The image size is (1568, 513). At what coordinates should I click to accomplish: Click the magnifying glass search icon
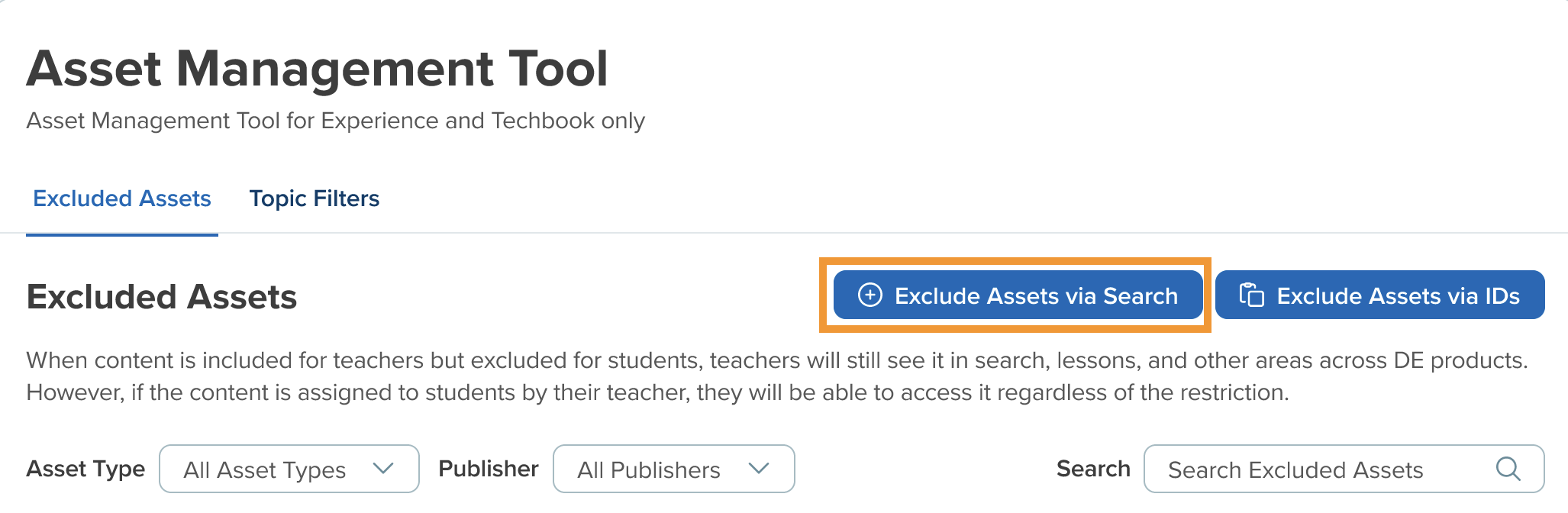[x=1508, y=468]
